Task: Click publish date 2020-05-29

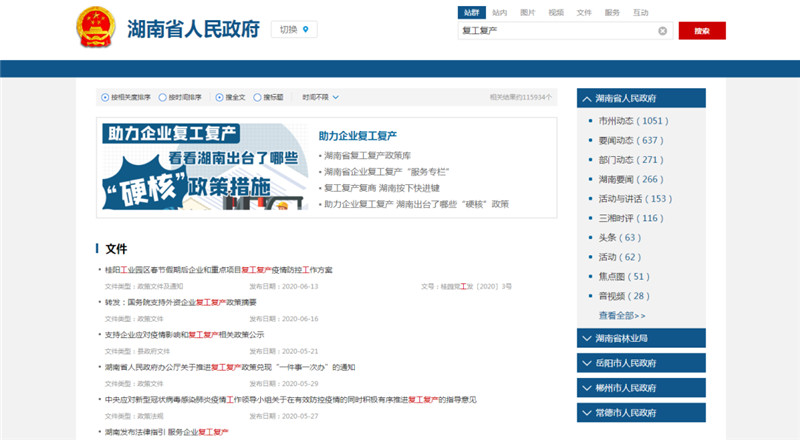Action: click(300, 383)
